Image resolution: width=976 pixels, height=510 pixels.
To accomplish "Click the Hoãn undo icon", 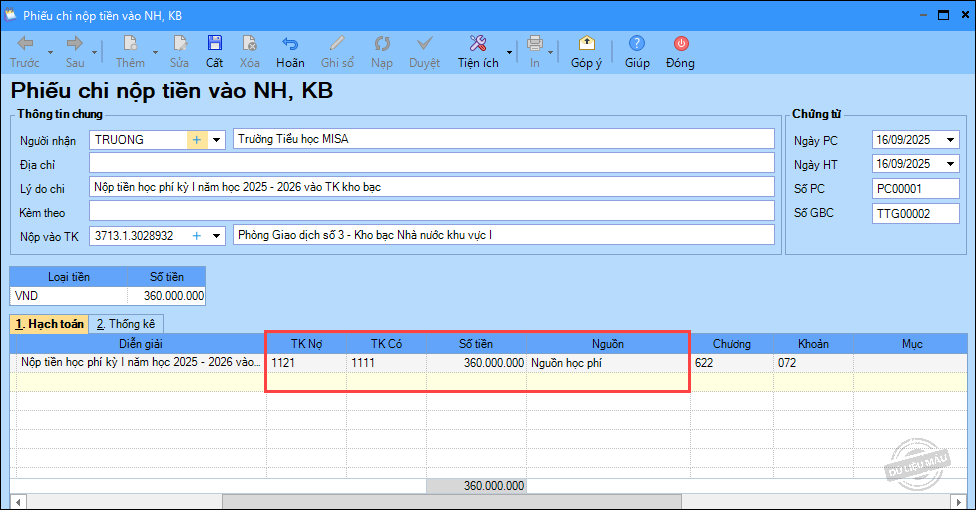I will tap(290, 44).
